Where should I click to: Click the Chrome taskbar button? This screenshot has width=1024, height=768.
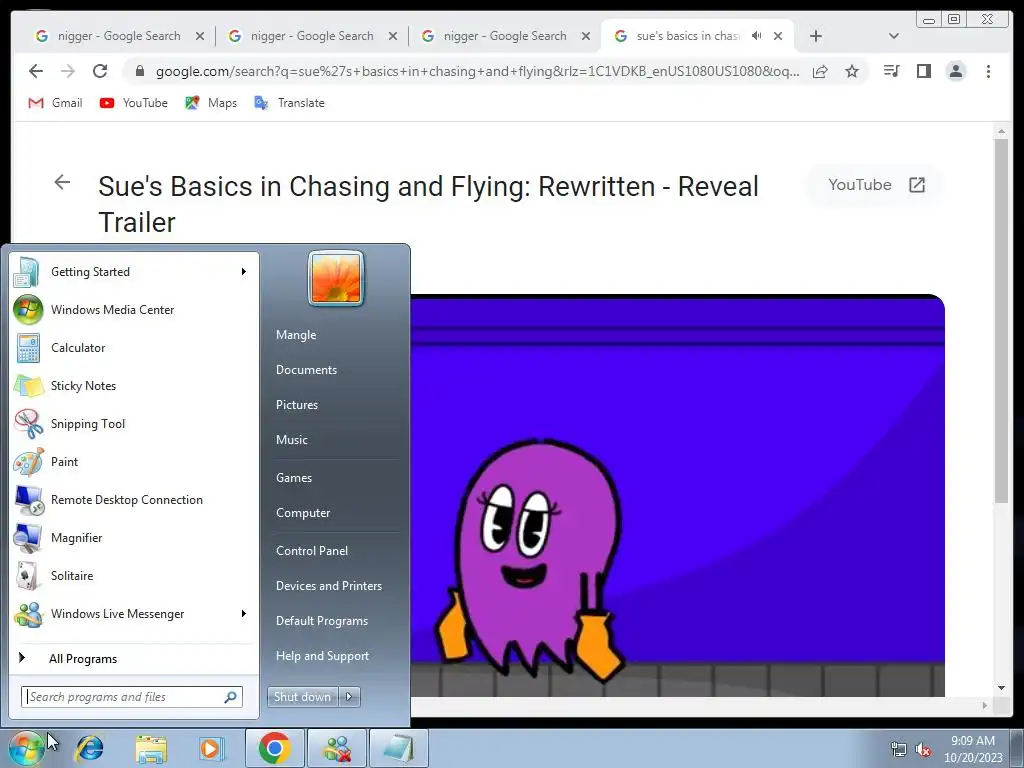click(275, 748)
